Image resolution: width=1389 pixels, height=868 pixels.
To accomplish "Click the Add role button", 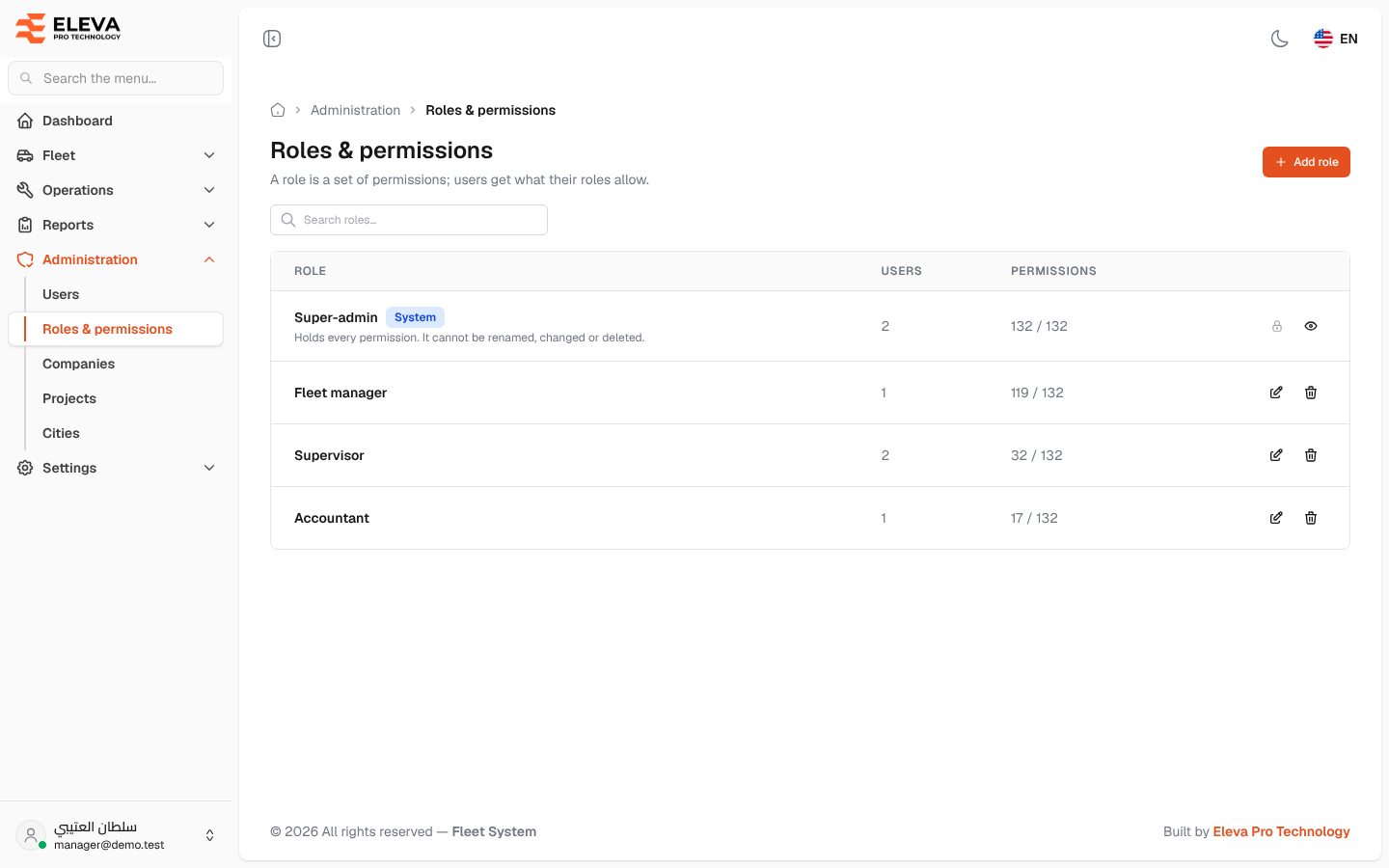I will pyautogui.click(x=1306, y=162).
